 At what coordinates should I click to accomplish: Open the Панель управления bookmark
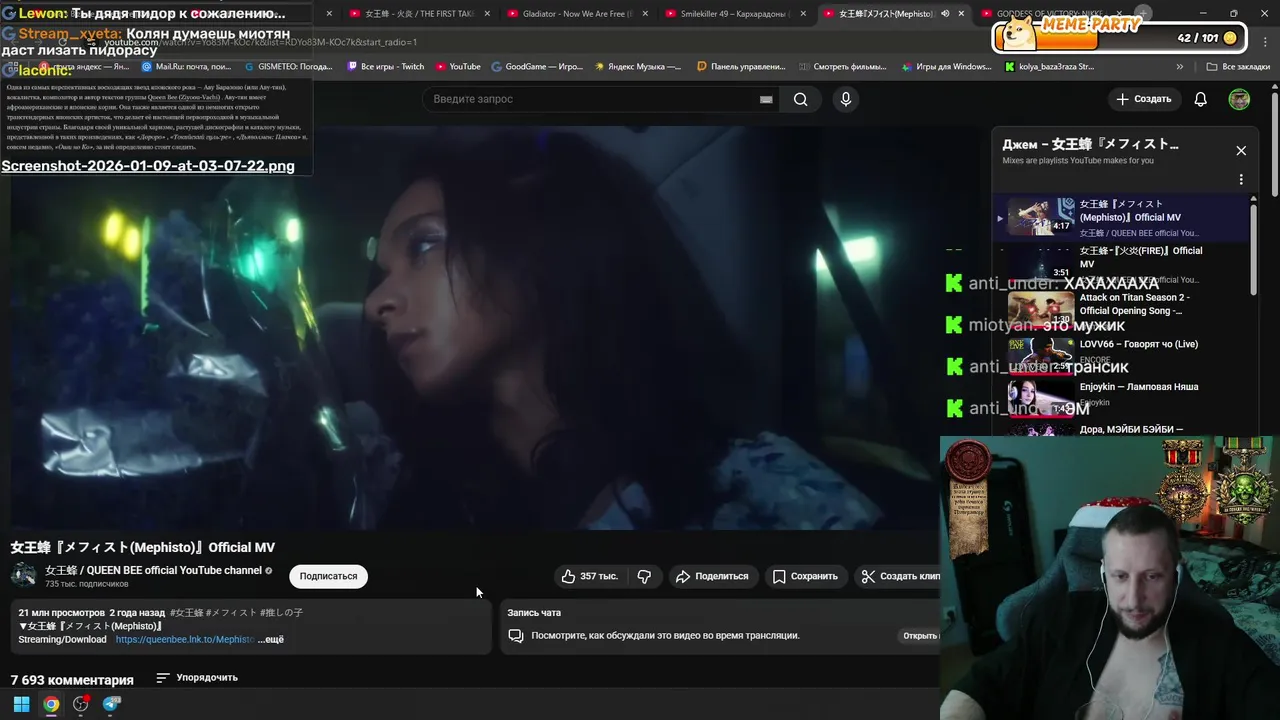point(741,67)
